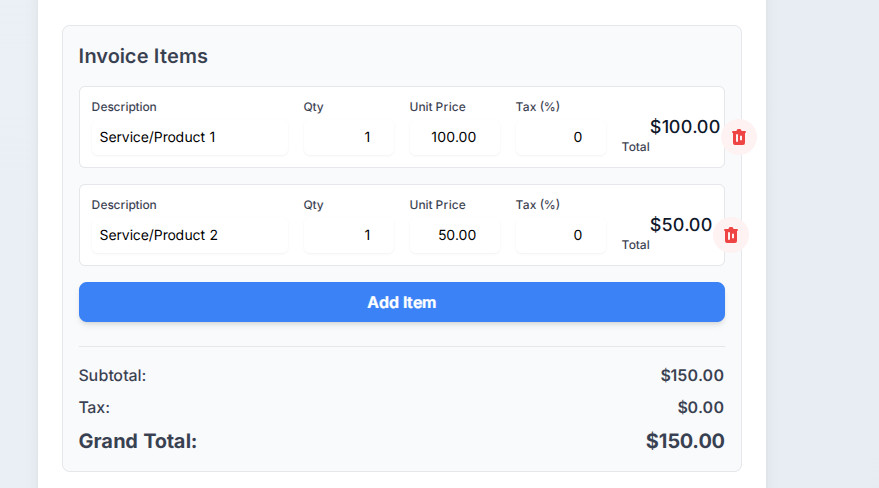Select the Qty field of first item

coord(349,137)
